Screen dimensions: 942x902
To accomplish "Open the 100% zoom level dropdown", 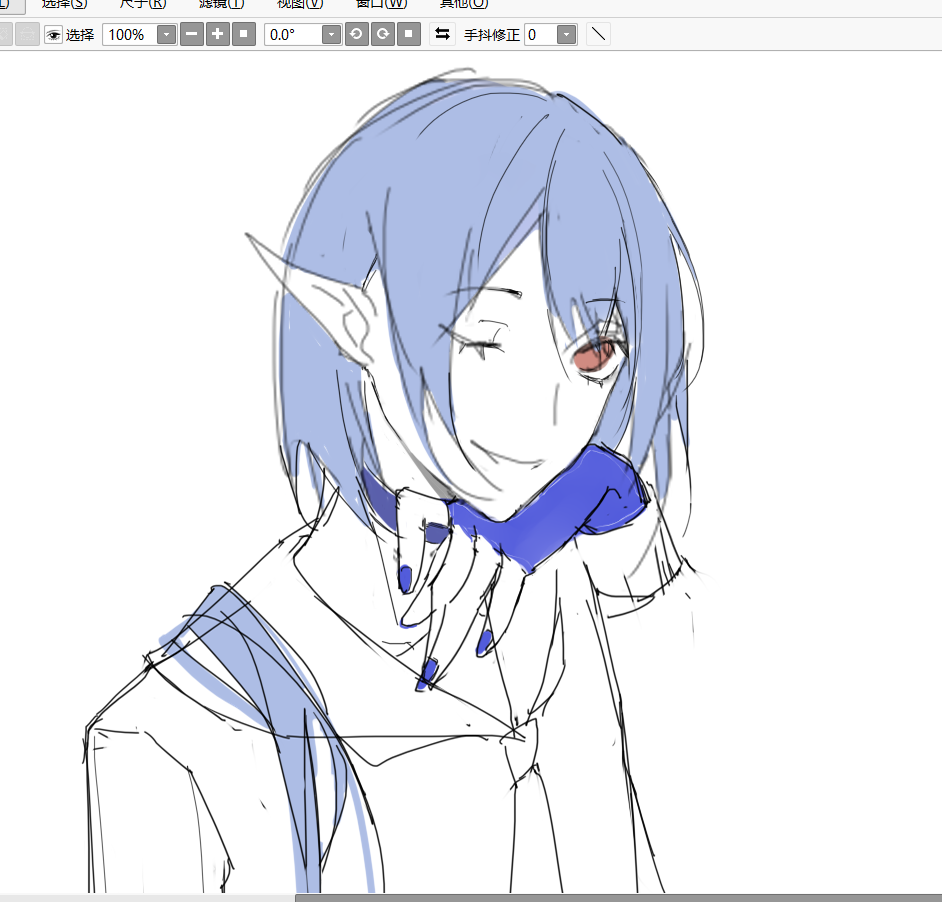I will coord(167,35).
